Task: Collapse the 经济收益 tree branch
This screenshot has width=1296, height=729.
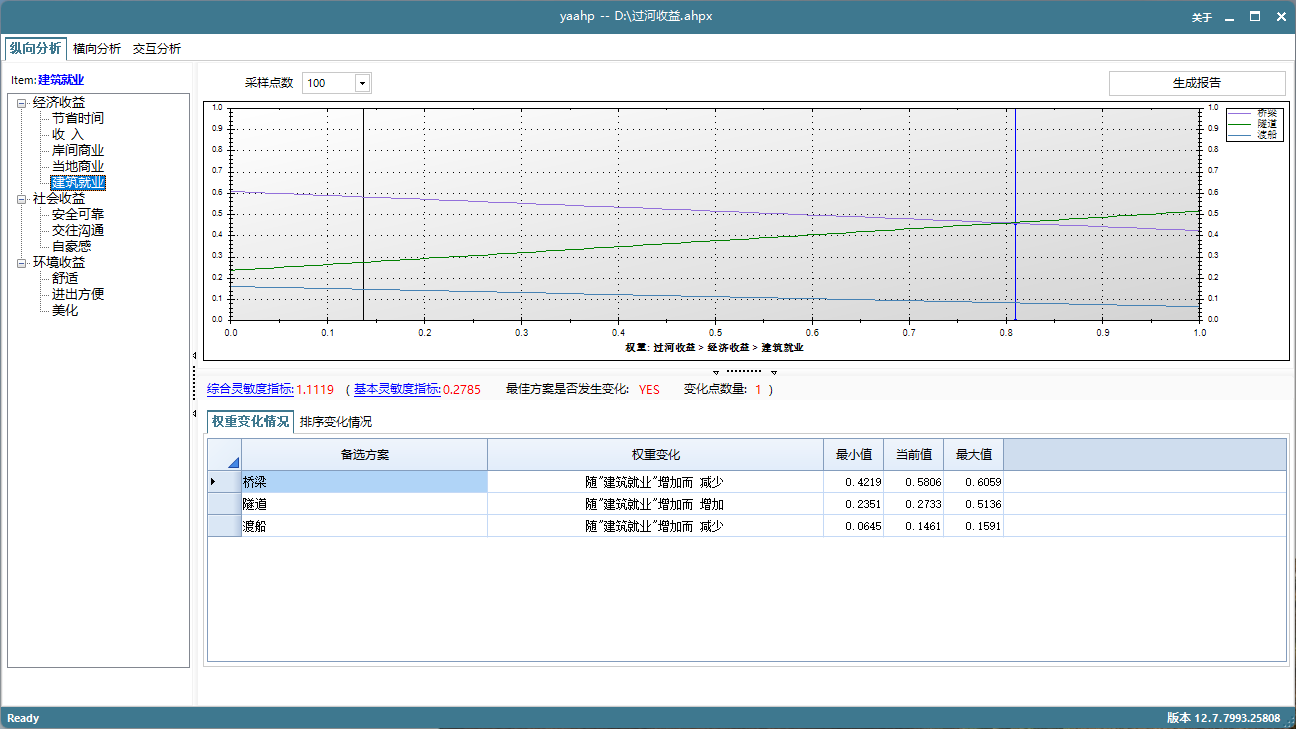Action: pyautogui.click(x=20, y=101)
